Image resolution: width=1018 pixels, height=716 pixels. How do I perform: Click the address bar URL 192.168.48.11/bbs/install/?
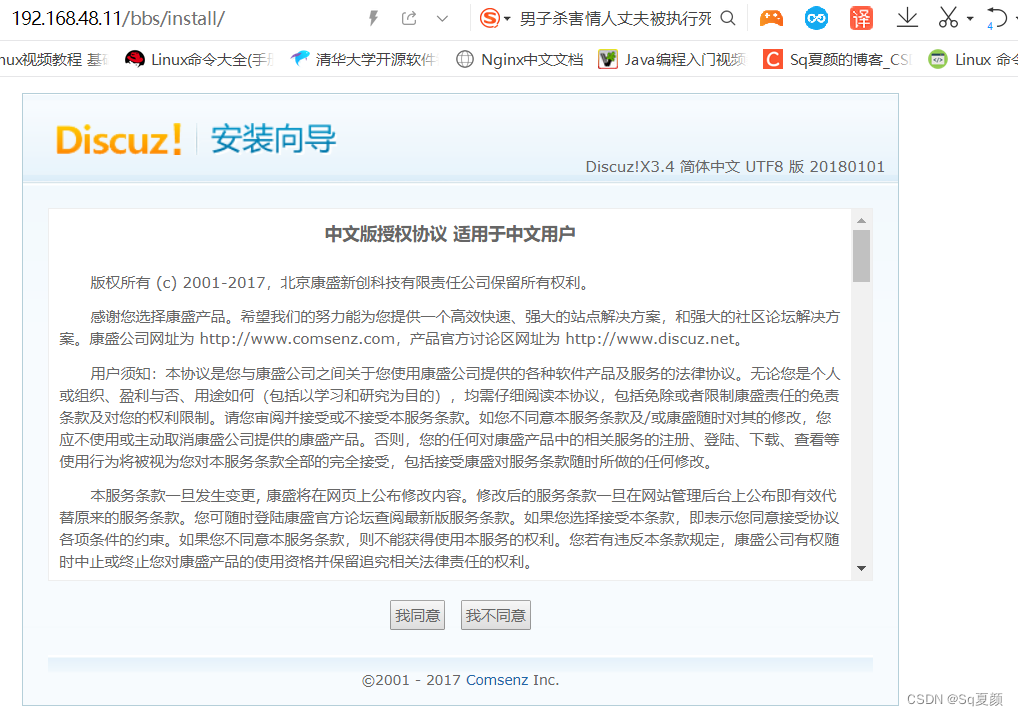[118, 18]
